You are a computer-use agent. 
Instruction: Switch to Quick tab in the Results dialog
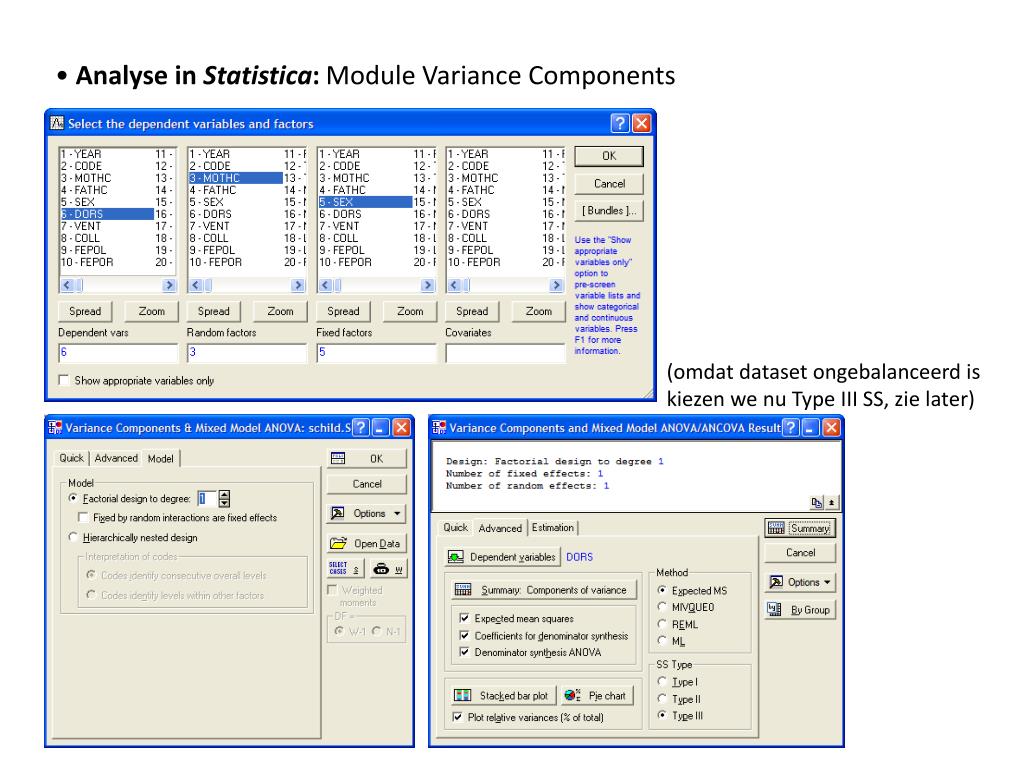(x=455, y=528)
